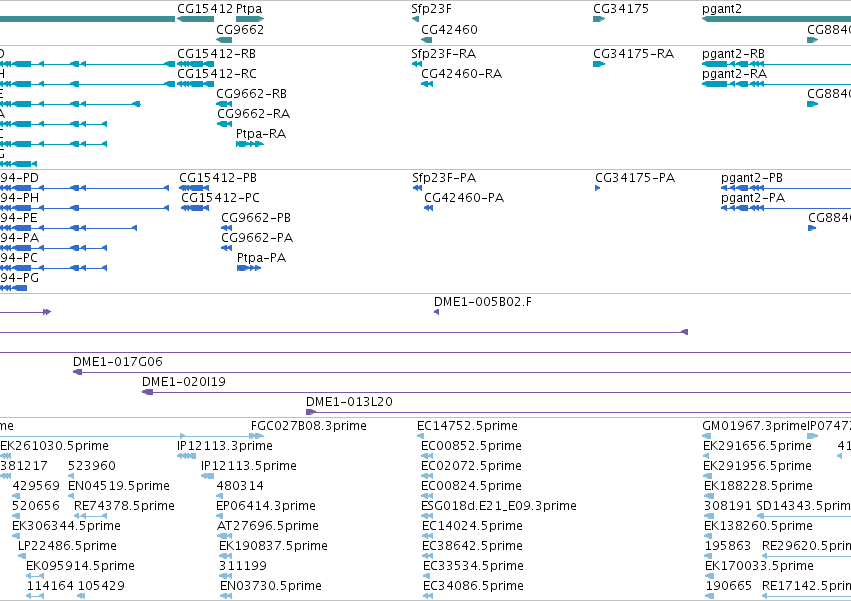Select EST EC14024.5prime
Screen dimensions: 851x601
(x=472, y=526)
